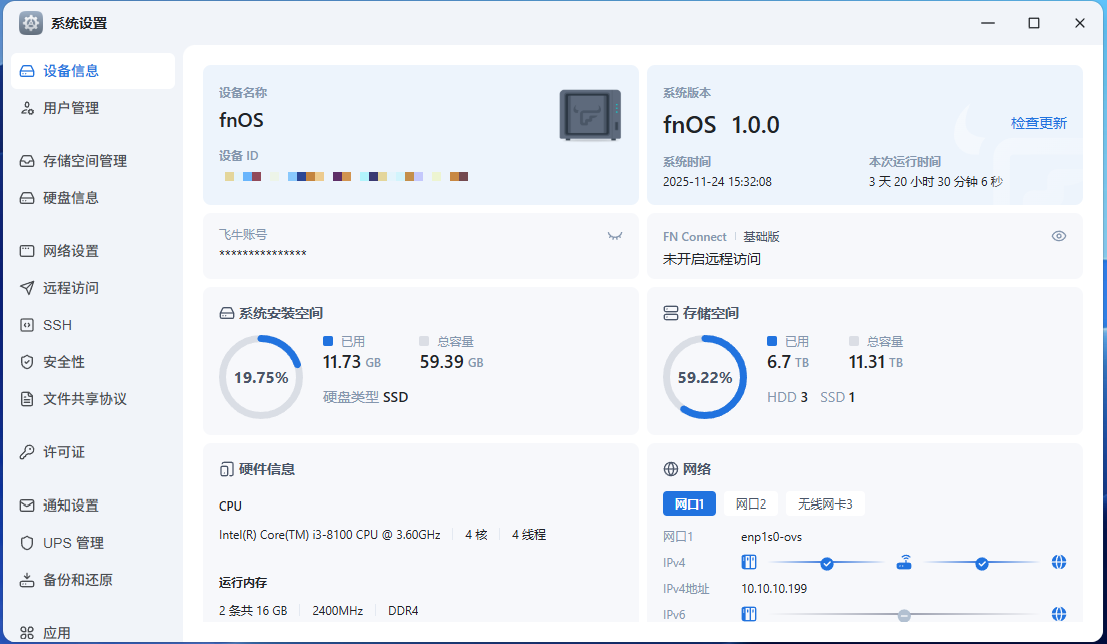Click the 安全性 shield icon
This screenshot has height=644, width=1107.
tap(27, 362)
